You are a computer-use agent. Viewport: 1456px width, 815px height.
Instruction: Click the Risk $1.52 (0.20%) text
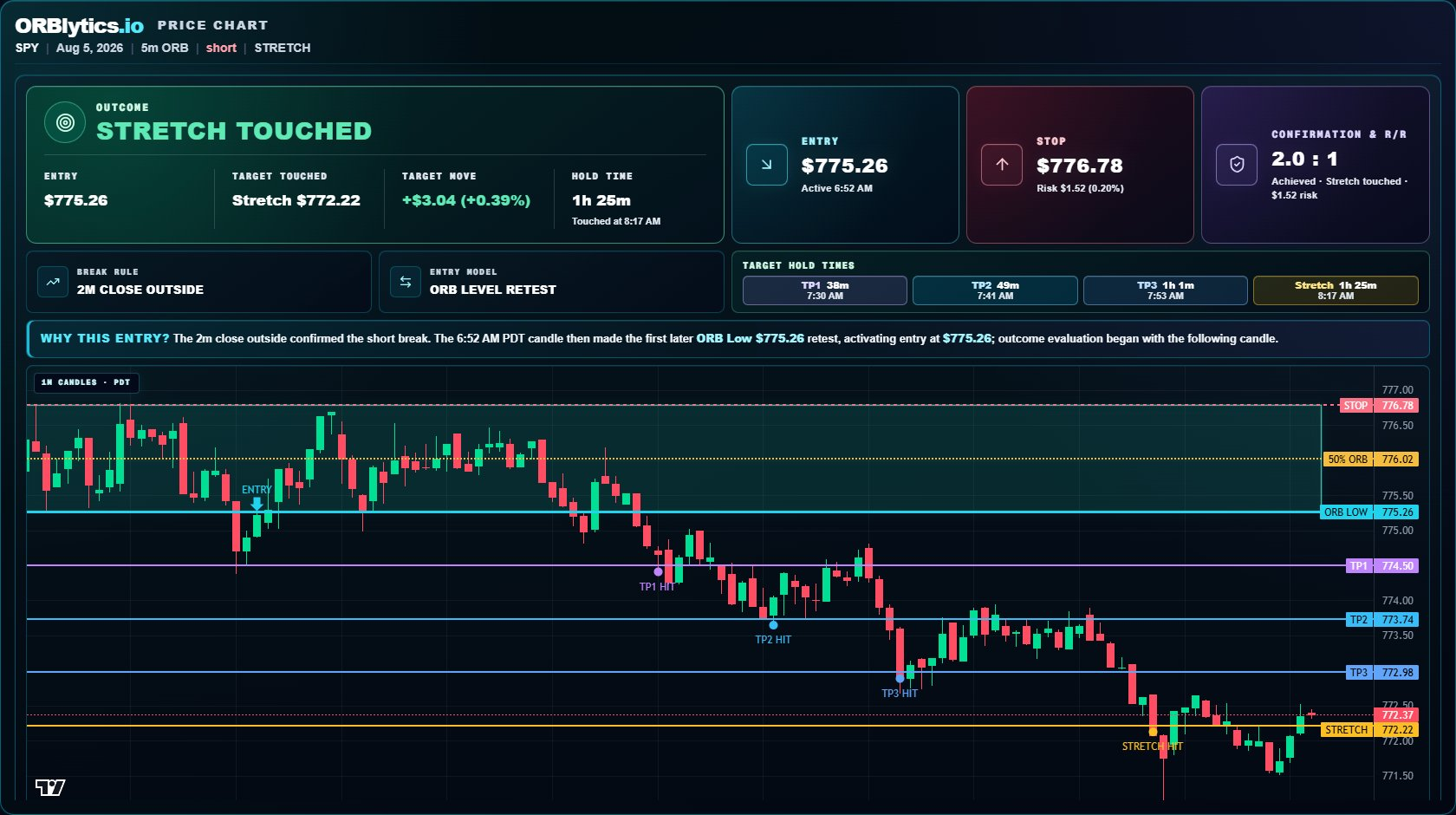1080,188
